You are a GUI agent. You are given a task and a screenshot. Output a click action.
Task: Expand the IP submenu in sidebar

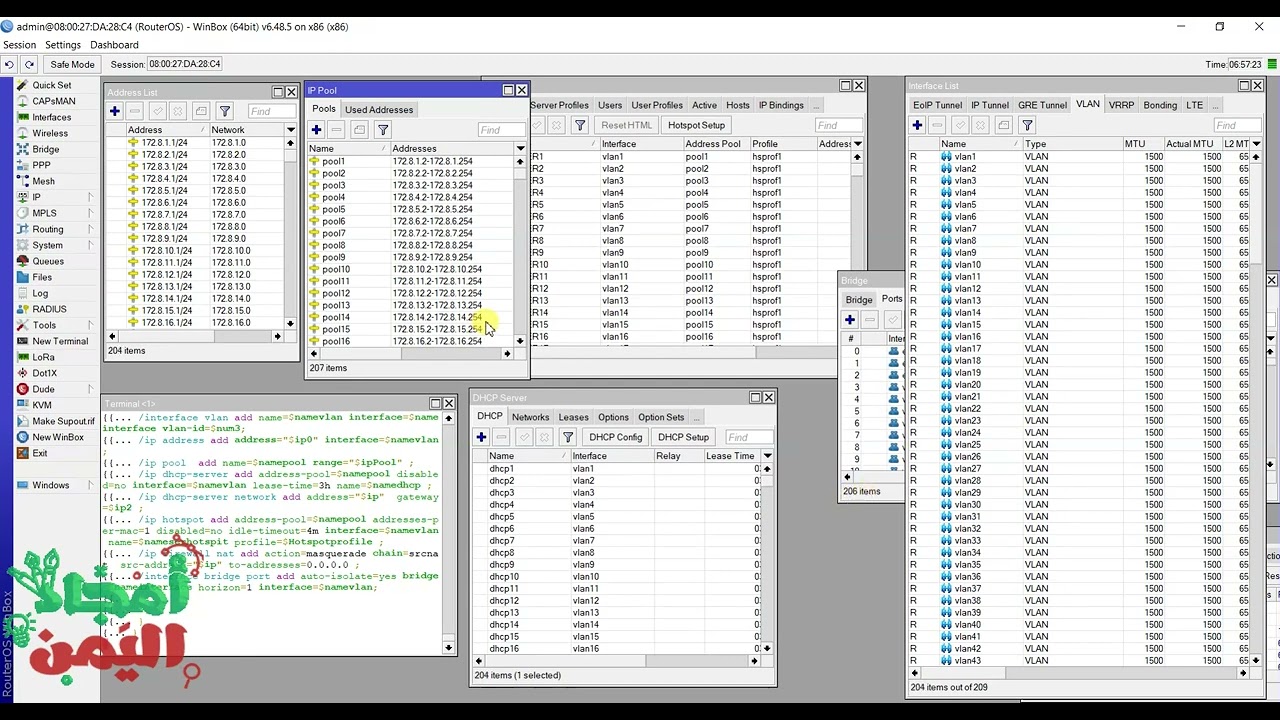pos(36,197)
